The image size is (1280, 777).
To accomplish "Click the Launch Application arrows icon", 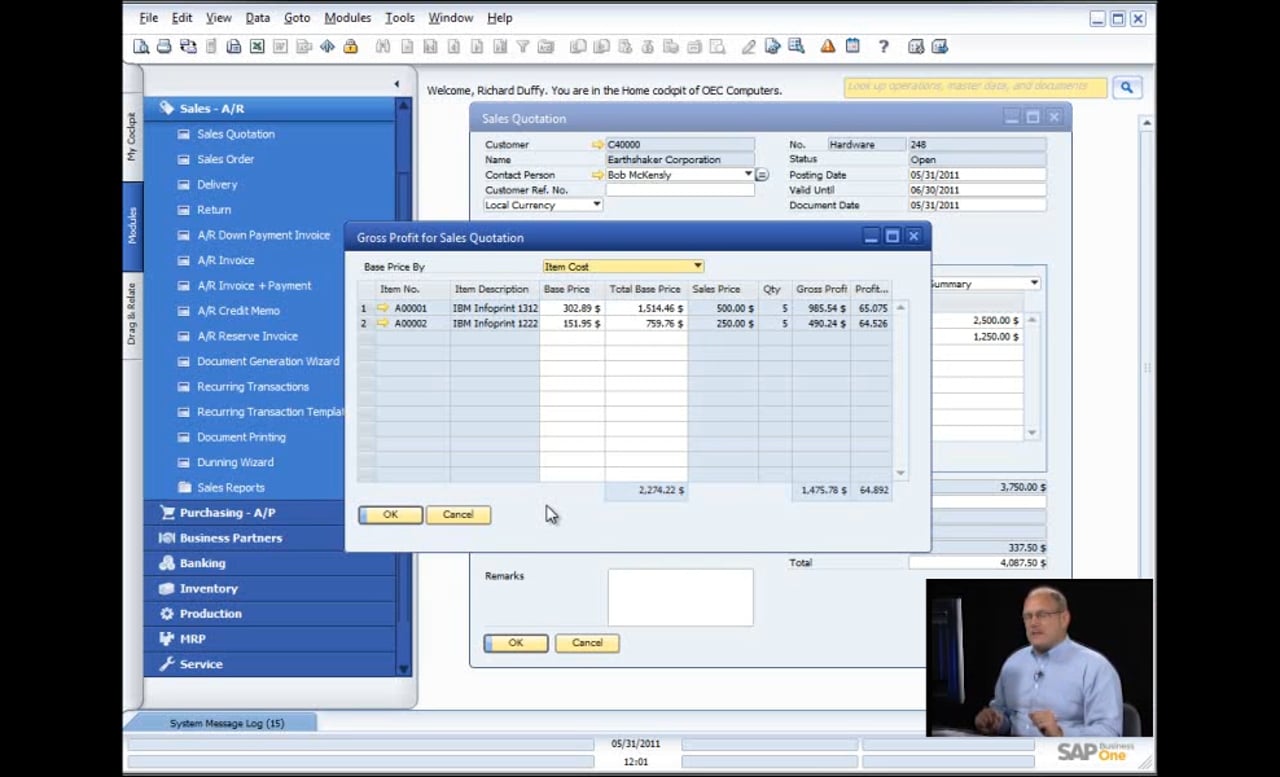I will tap(327, 46).
